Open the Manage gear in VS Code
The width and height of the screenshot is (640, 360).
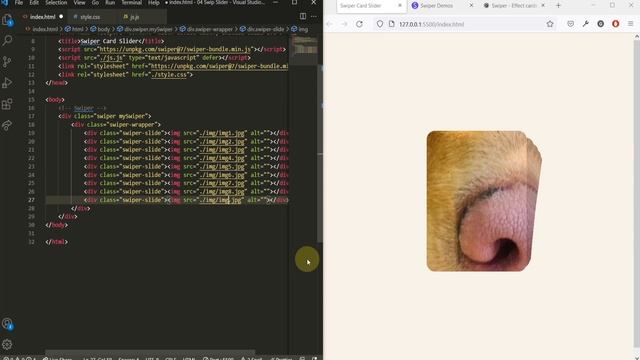pos(7,344)
